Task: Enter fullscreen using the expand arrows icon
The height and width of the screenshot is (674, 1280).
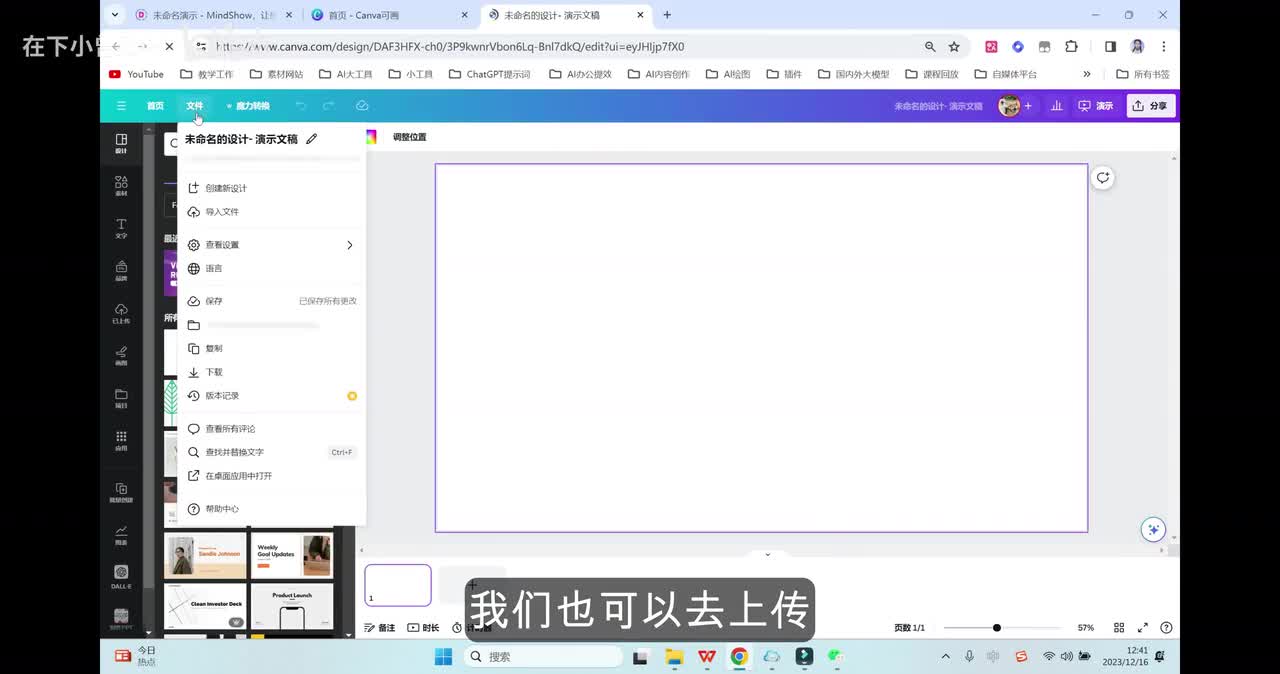Action: point(1143,628)
